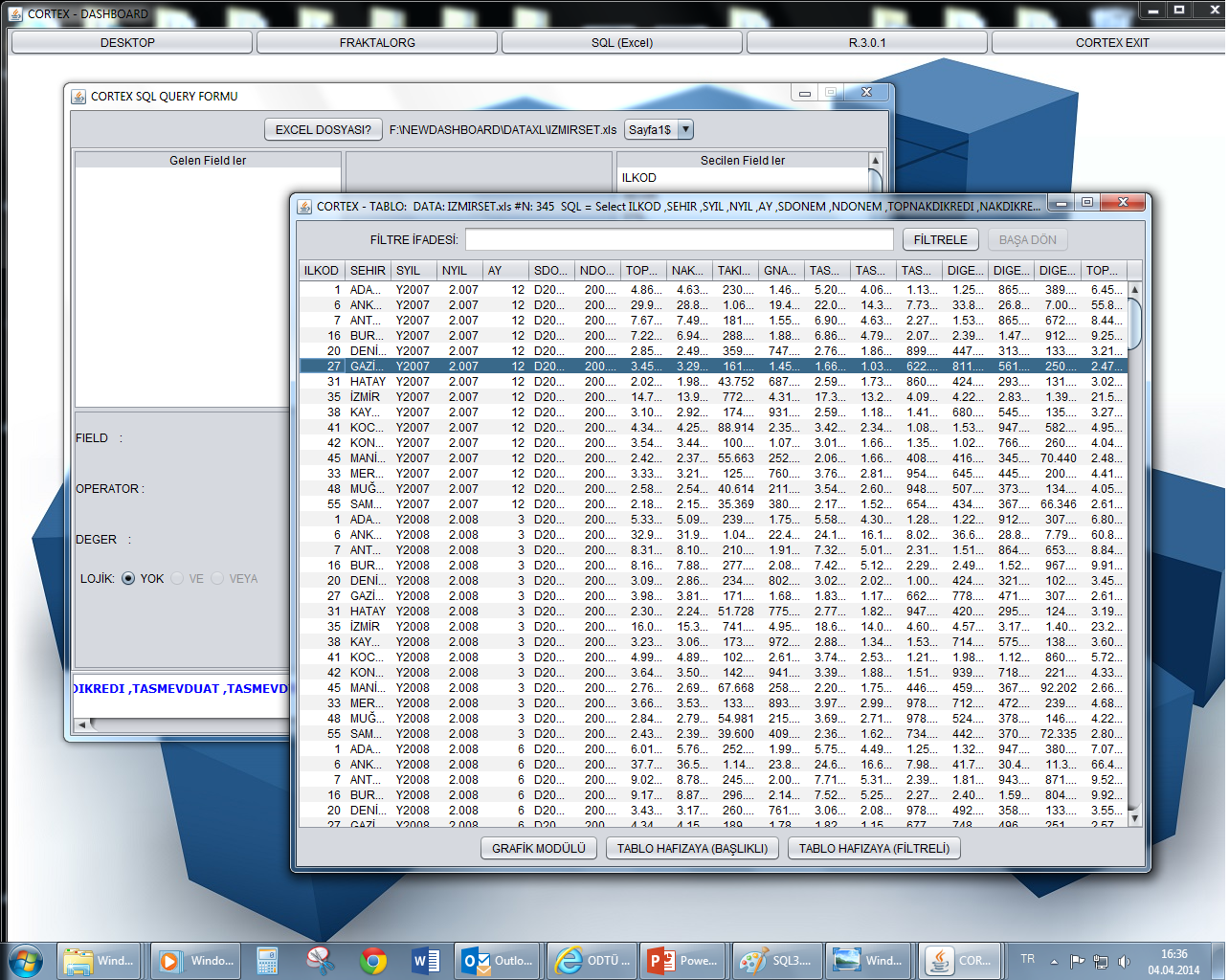1229x980 pixels.
Task: Click Java icon in CORTEX TABLO title bar
Action: pyautogui.click(x=304, y=206)
